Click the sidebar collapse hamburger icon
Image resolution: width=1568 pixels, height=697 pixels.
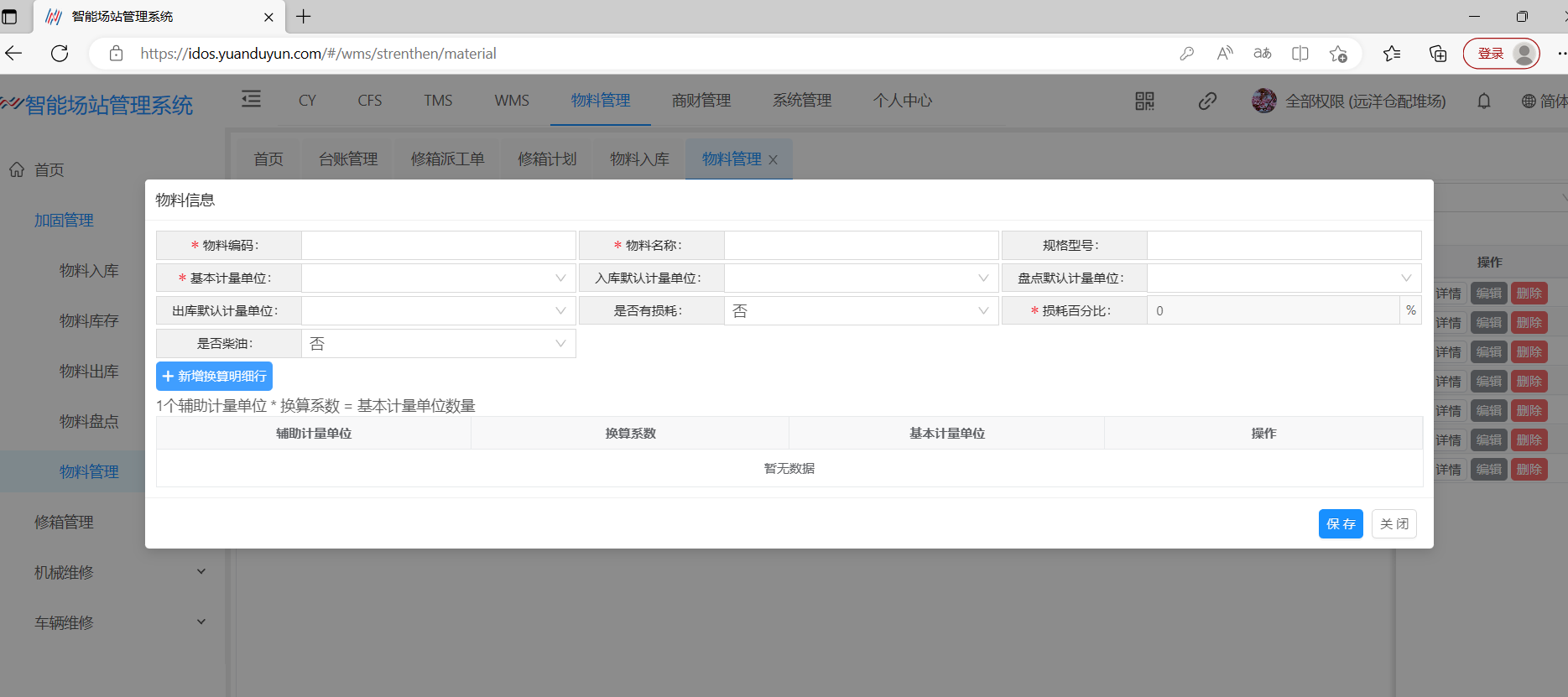(x=251, y=100)
